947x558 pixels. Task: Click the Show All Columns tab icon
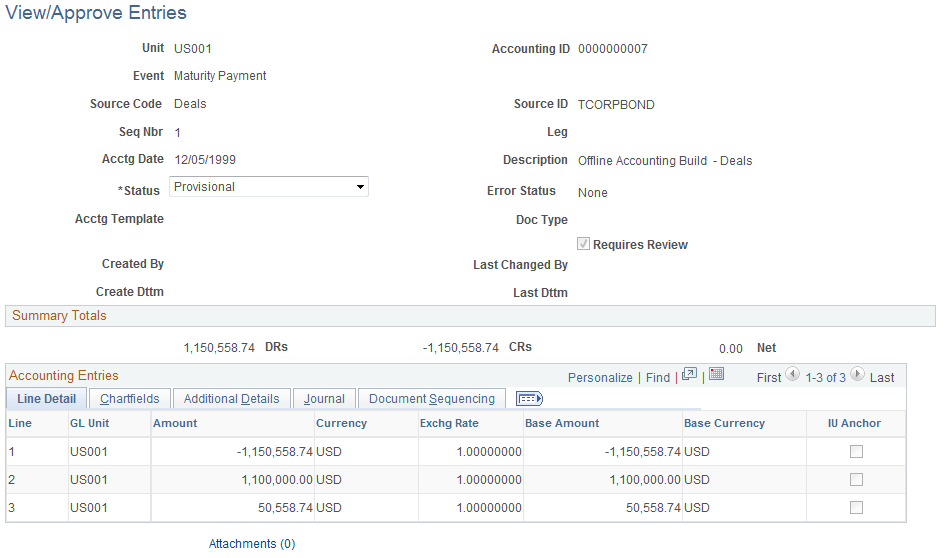530,399
